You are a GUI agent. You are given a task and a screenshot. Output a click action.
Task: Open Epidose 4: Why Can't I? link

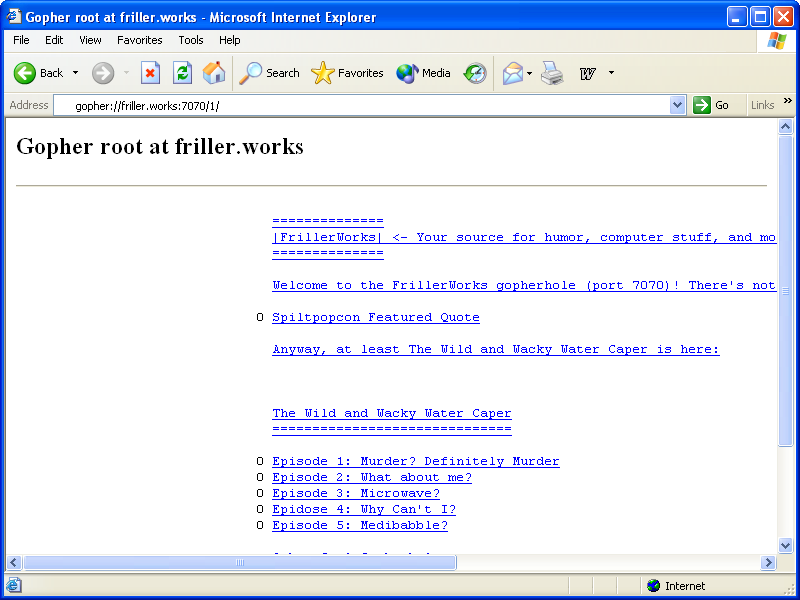pos(364,509)
